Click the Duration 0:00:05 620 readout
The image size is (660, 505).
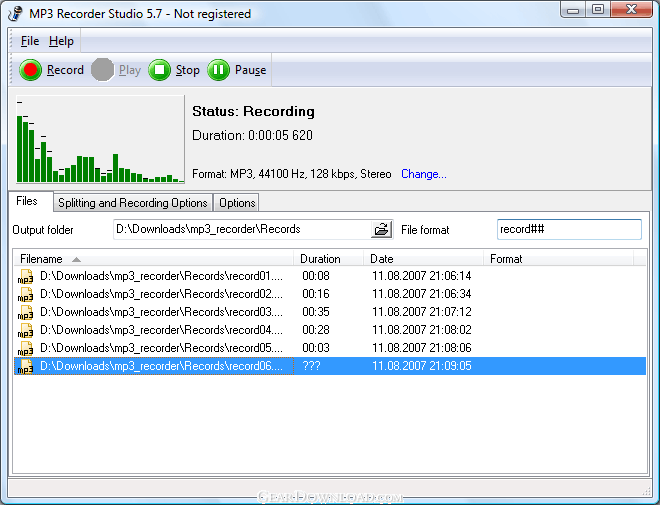252,136
